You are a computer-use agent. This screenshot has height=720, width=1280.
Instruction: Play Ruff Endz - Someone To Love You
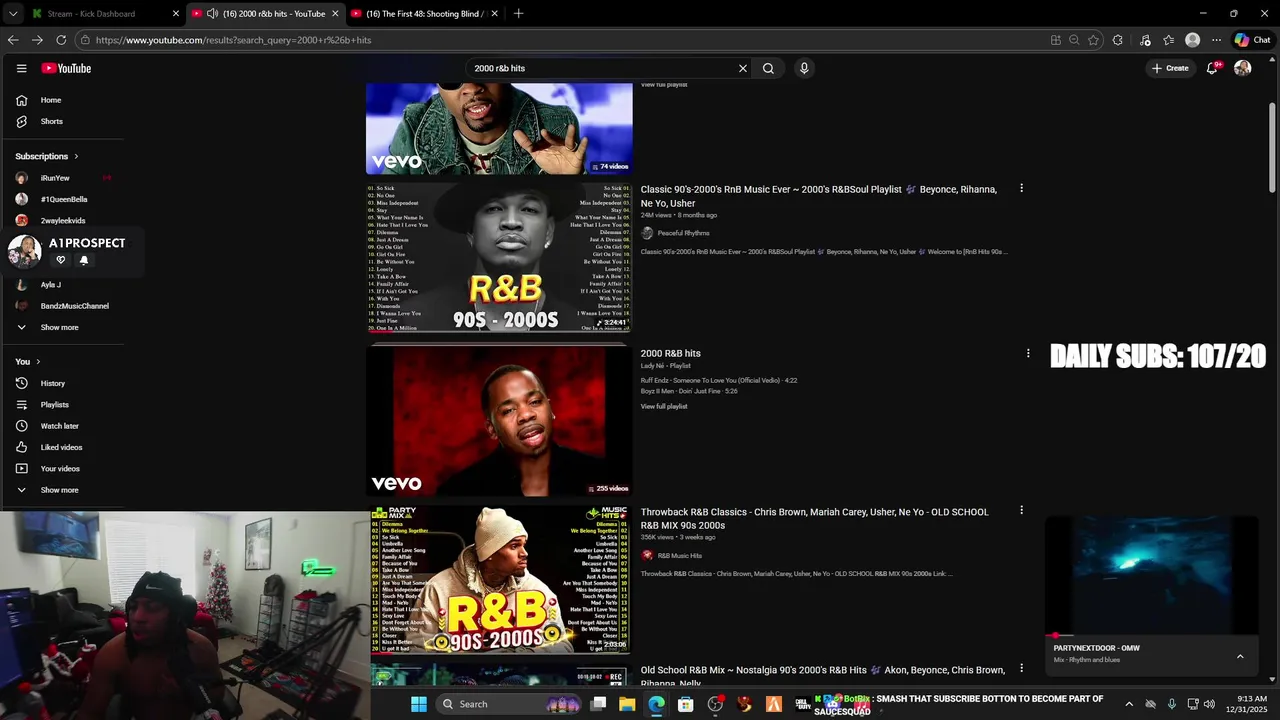click(719, 380)
